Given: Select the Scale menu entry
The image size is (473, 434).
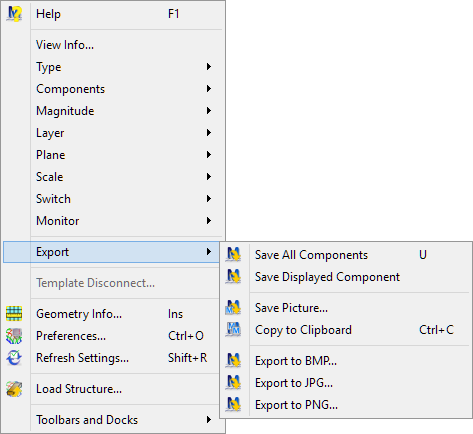Looking at the screenshot, I should point(113,177).
